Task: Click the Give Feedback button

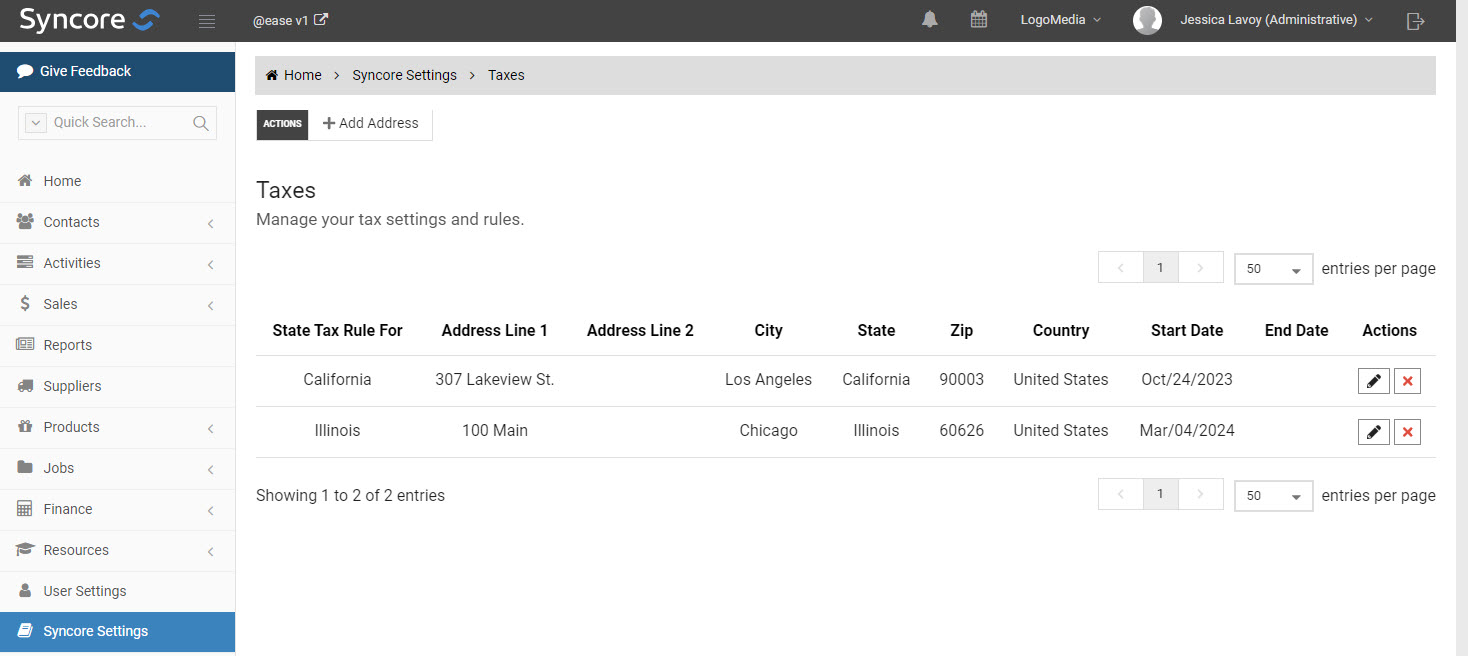Action: 117,71
